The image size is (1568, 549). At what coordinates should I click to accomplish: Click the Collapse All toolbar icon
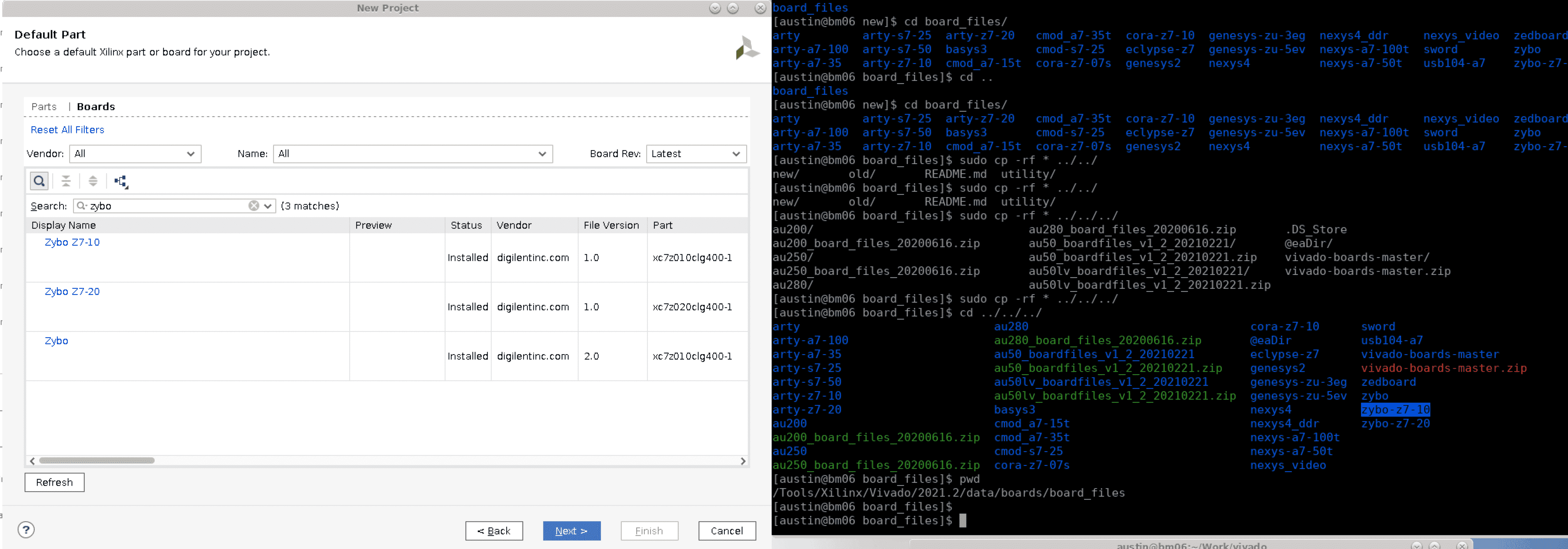point(66,181)
